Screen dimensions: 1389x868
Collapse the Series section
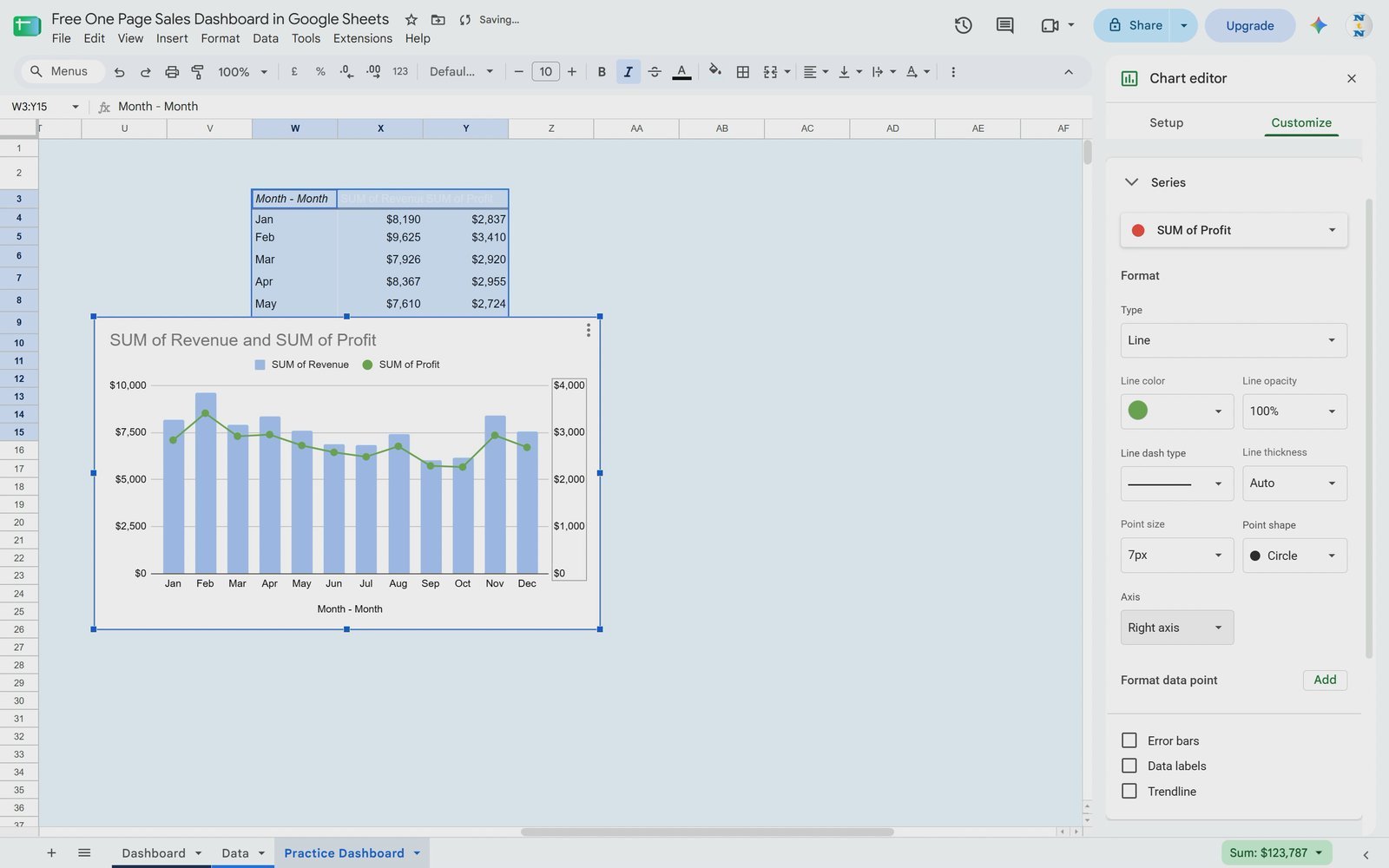(1131, 182)
